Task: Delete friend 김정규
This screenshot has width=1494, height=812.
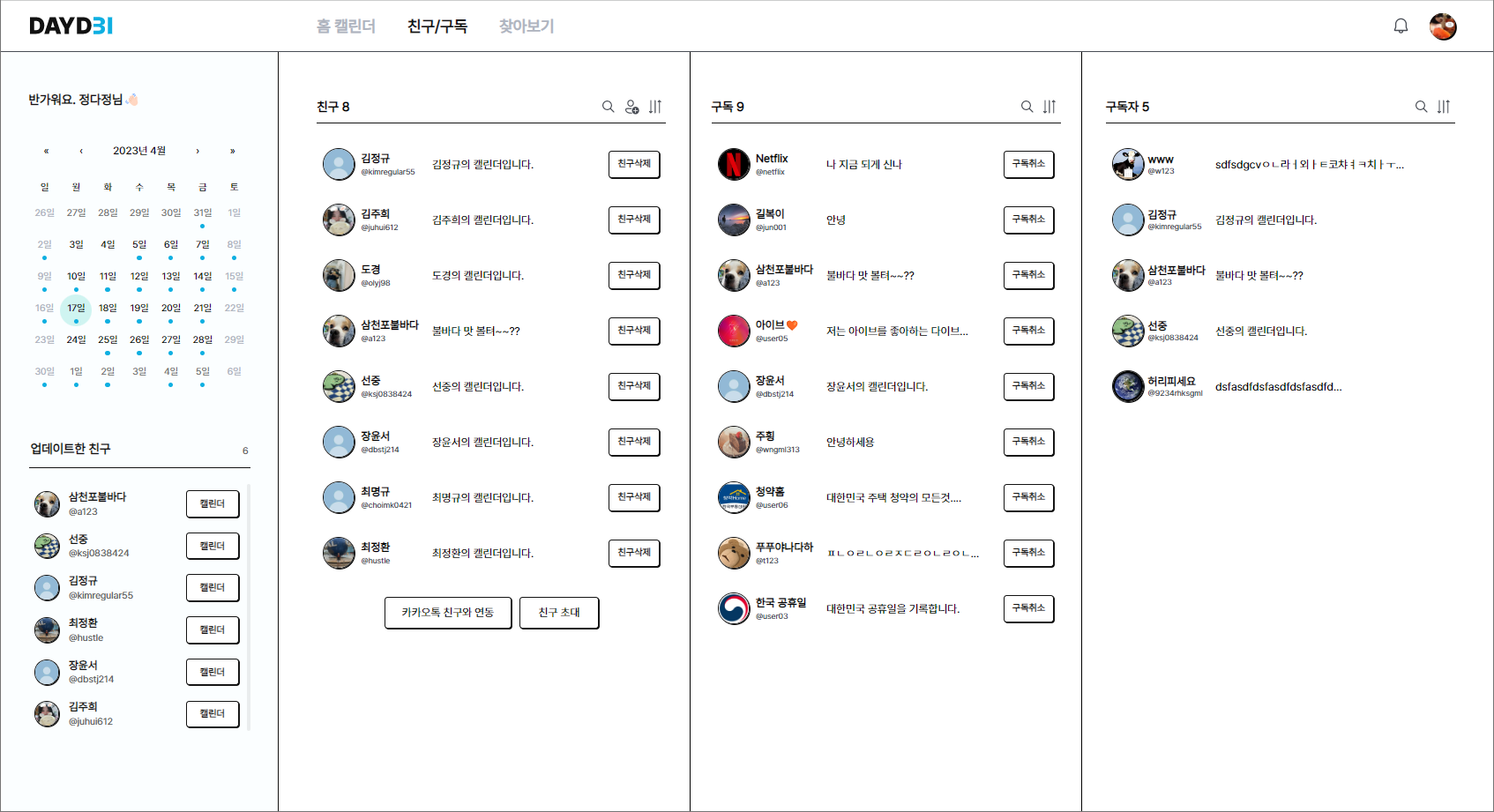Action: [x=634, y=164]
